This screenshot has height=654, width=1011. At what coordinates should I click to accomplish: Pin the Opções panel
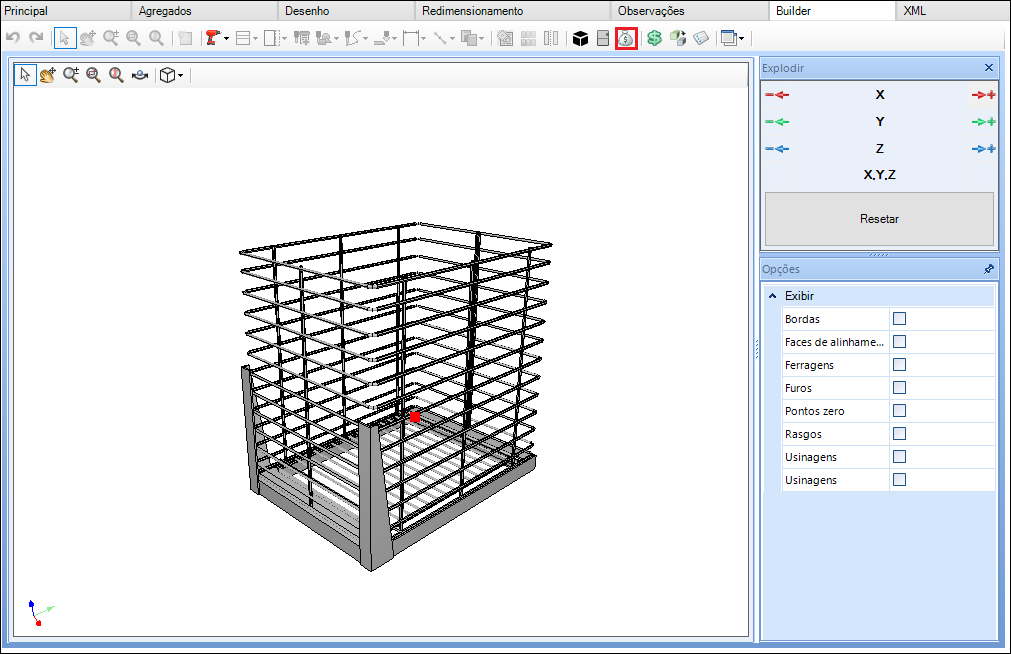click(988, 269)
